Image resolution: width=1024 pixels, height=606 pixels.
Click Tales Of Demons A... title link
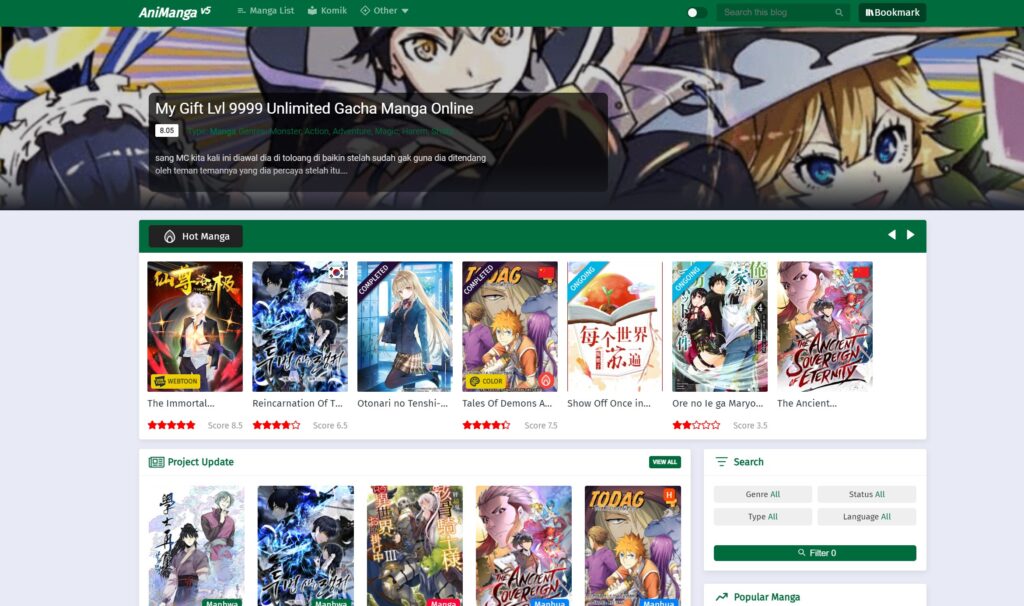[x=507, y=404]
